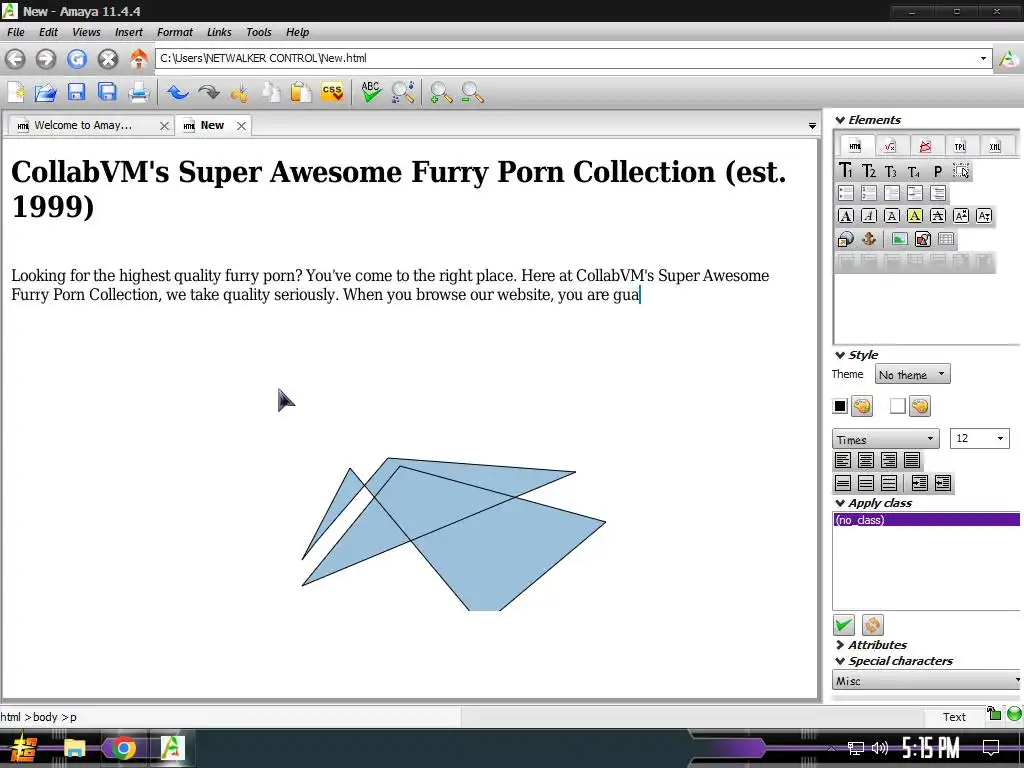The height and width of the screenshot is (768, 1024).
Task: Open the Theme dropdown showing No theme
Action: [x=912, y=374]
